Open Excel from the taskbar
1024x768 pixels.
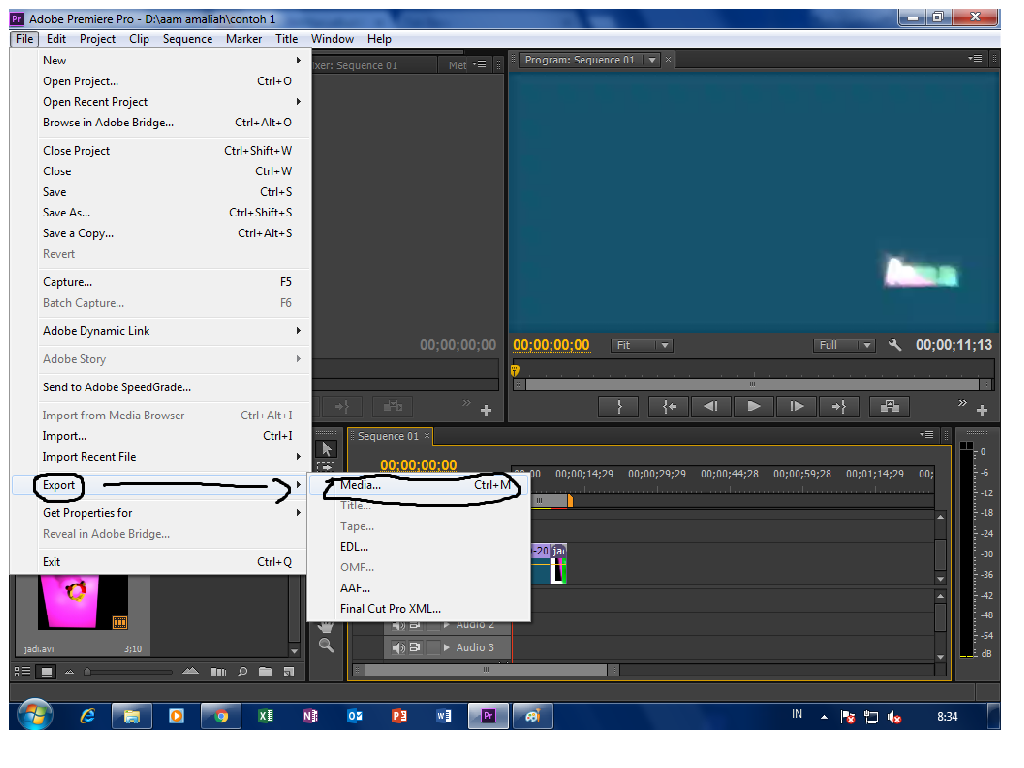(x=265, y=716)
